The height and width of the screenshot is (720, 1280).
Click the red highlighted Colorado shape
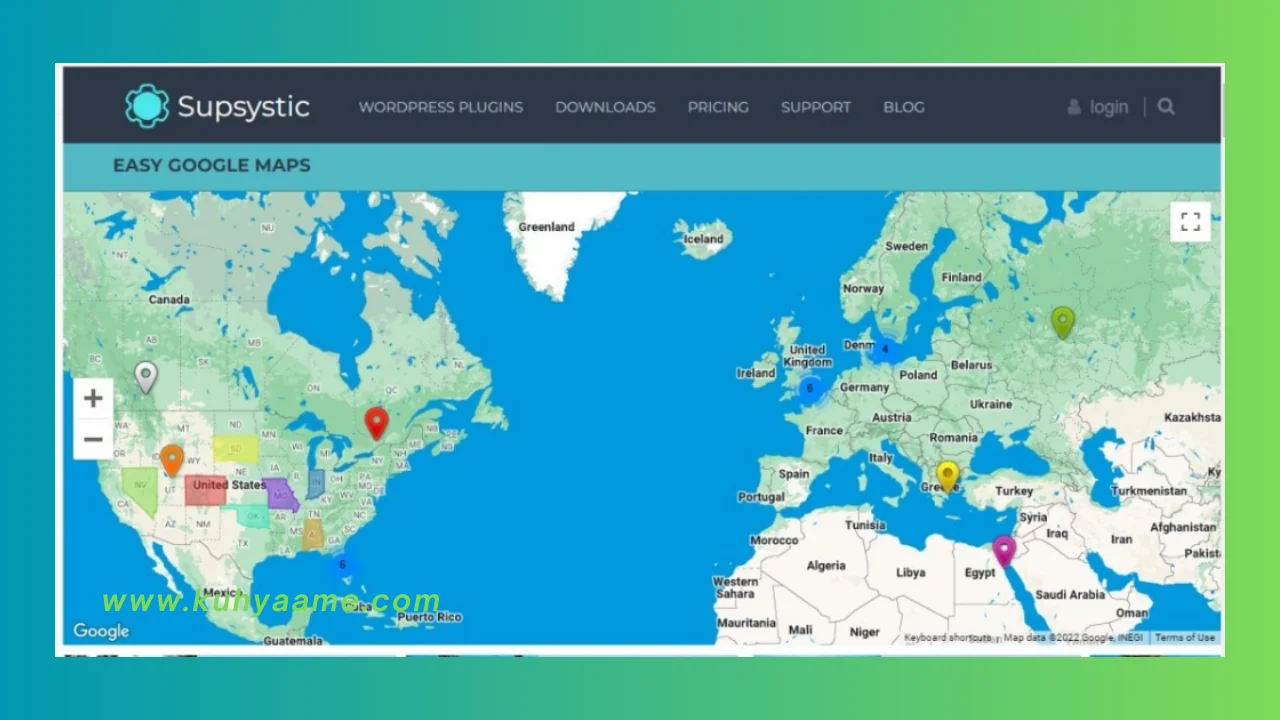click(205, 490)
